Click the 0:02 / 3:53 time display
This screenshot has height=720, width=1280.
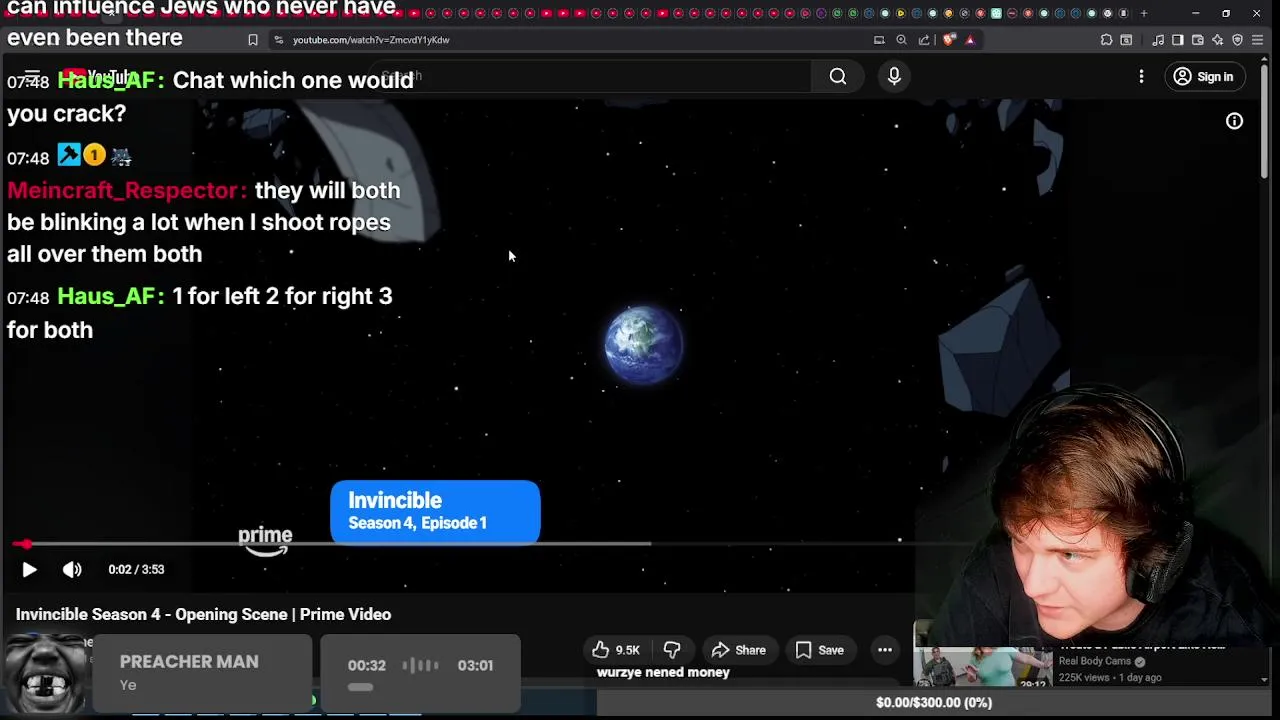click(136, 569)
